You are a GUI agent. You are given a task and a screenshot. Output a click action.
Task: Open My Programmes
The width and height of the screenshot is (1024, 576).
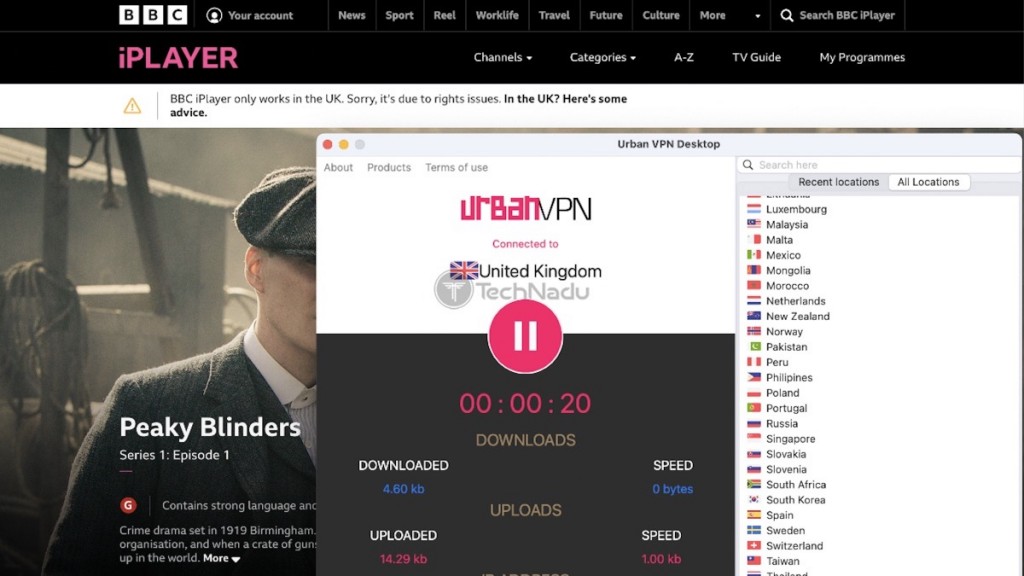click(862, 57)
